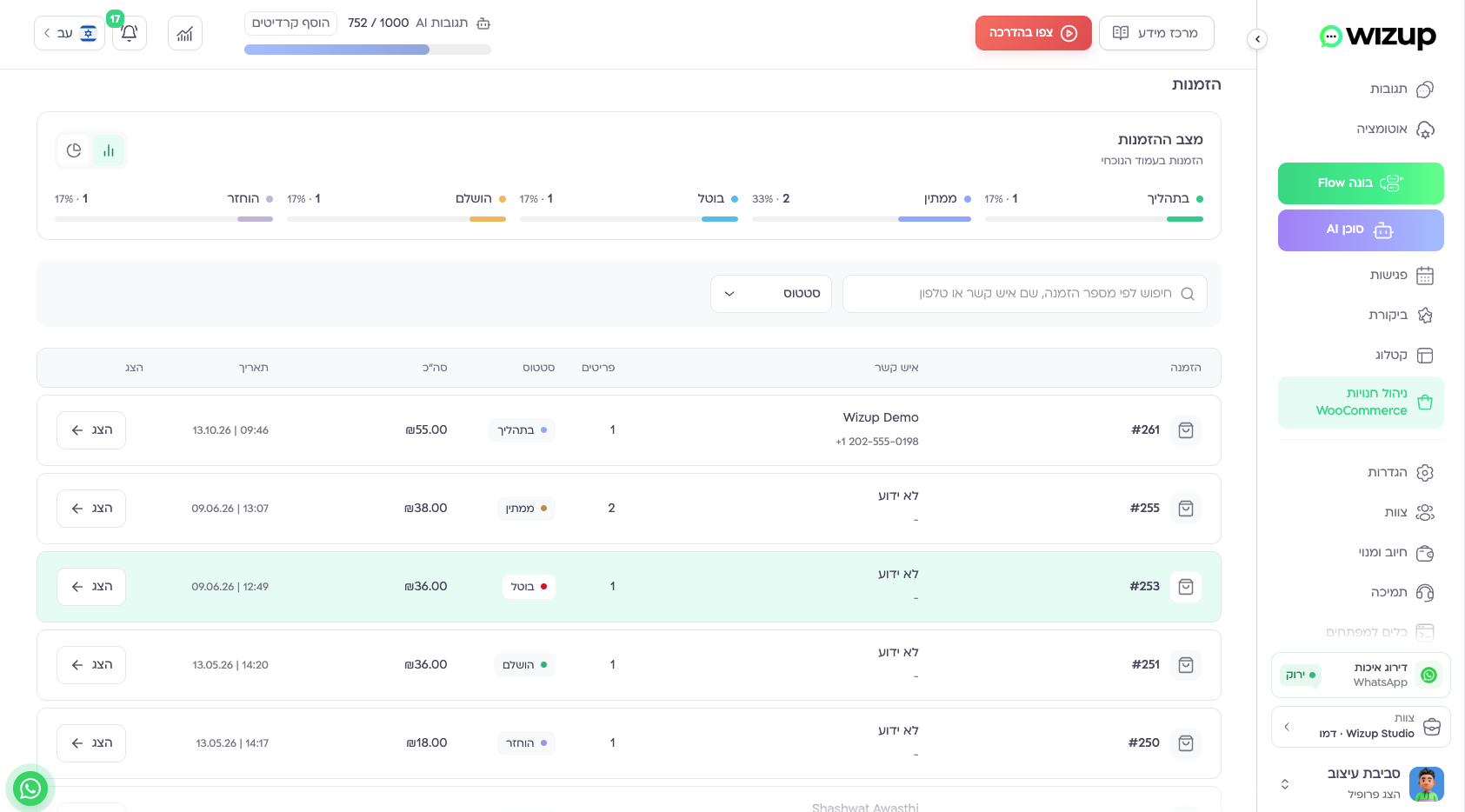Open תגובות in sidebar
This screenshot has height=812, width=1465.
[1361, 89]
